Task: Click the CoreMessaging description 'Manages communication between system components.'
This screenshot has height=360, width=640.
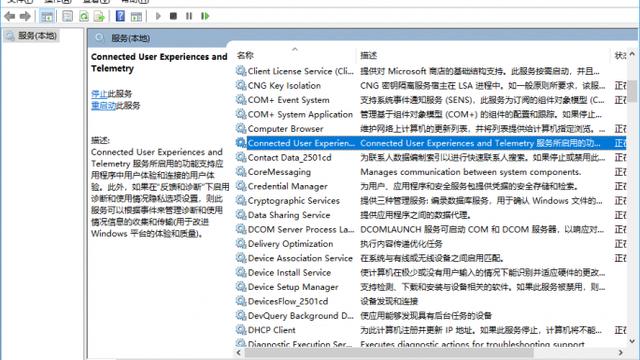Action: pyautogui.click(x=471, y=172)
